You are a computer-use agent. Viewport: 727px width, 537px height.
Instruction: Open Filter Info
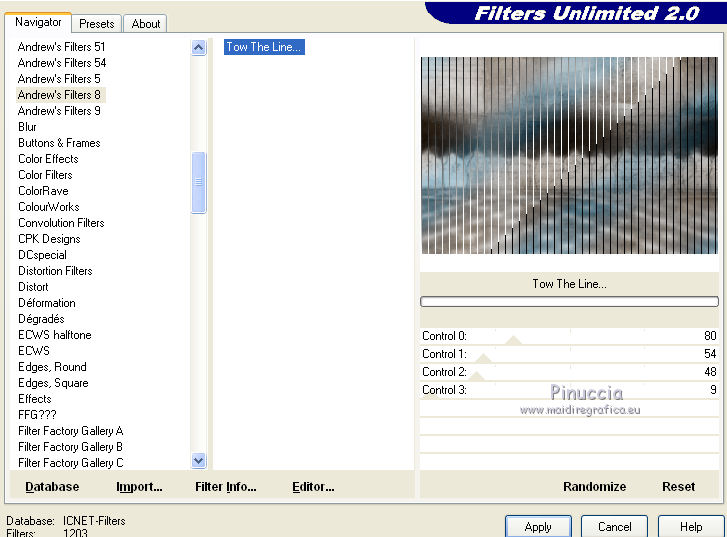pos(226,486)
